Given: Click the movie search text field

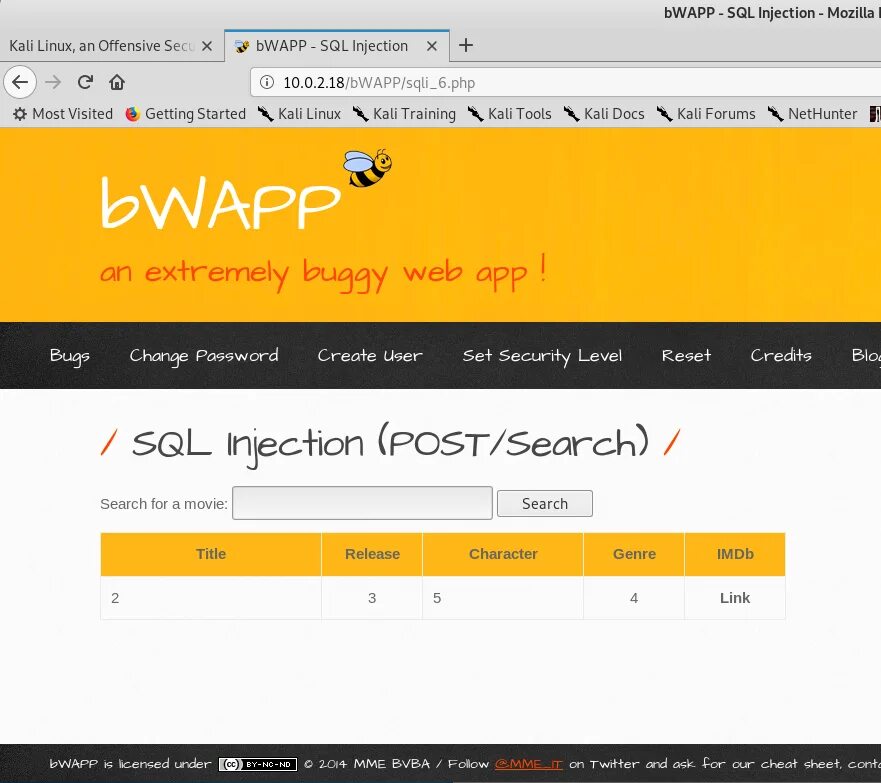Looking at the screenshot, I should [362, 503].
